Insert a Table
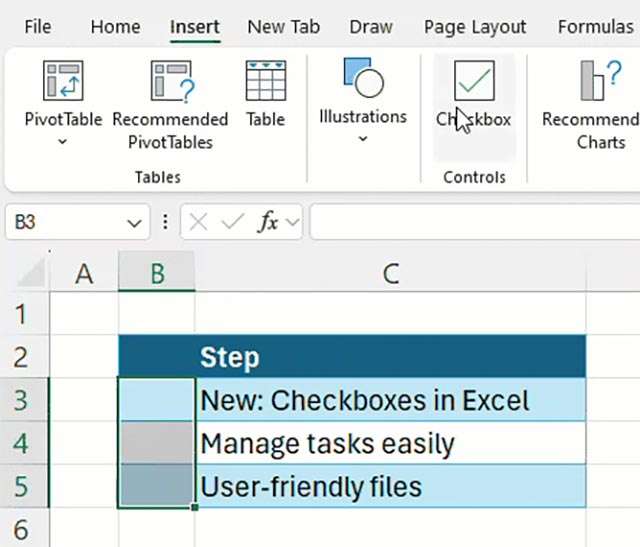 [266, 94]
